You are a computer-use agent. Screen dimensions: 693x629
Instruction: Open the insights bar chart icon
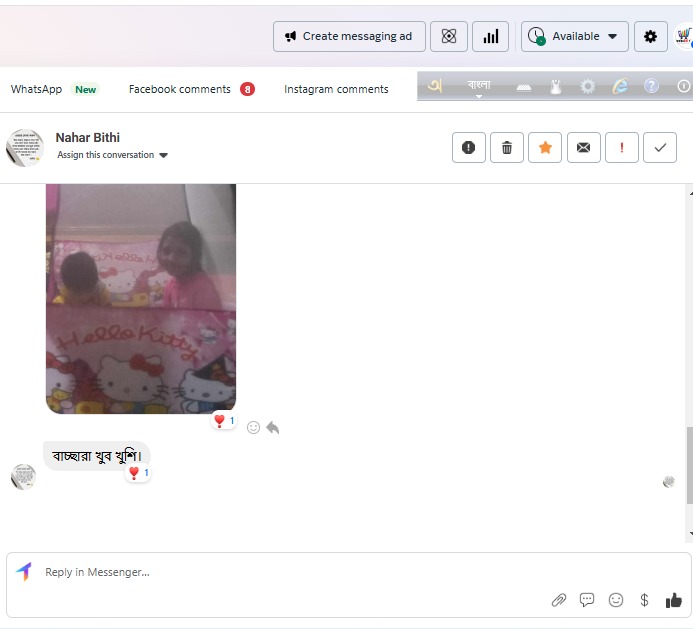point(490,37)
